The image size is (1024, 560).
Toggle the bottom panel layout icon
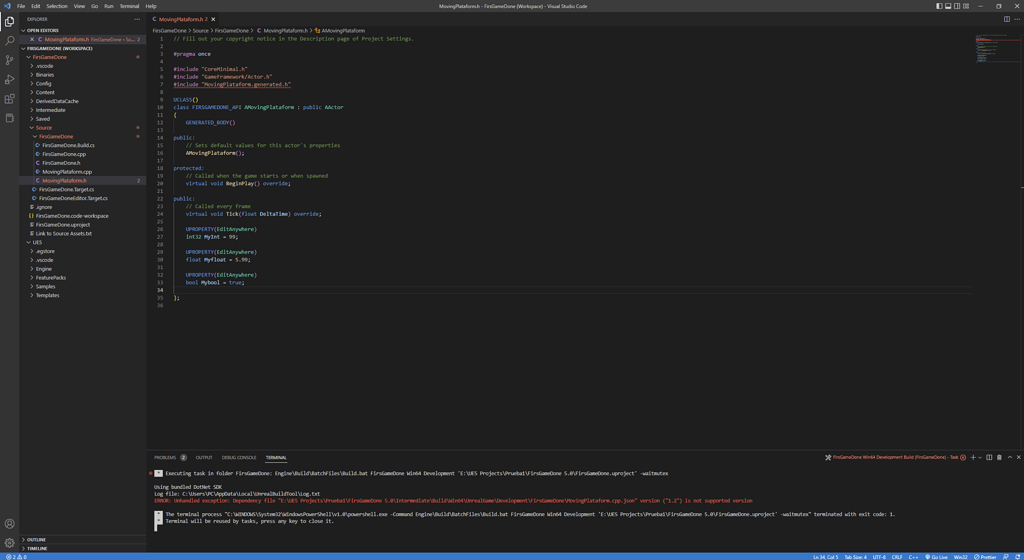948,6
